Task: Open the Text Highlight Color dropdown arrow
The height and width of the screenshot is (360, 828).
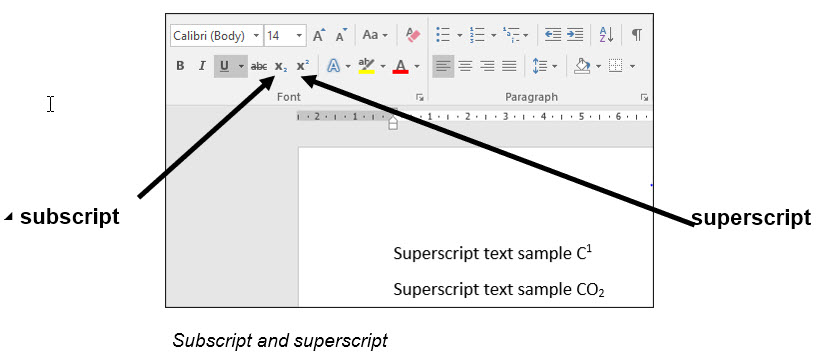Action: [x=383, y=67]
